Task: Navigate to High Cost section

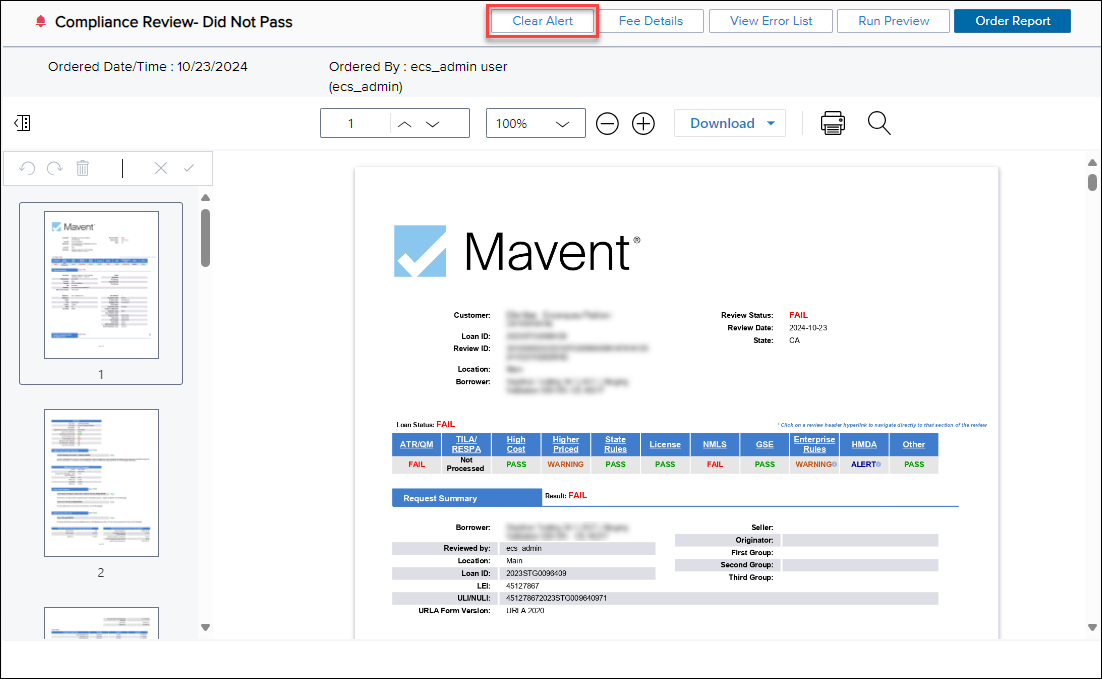Action: (516, 444)
